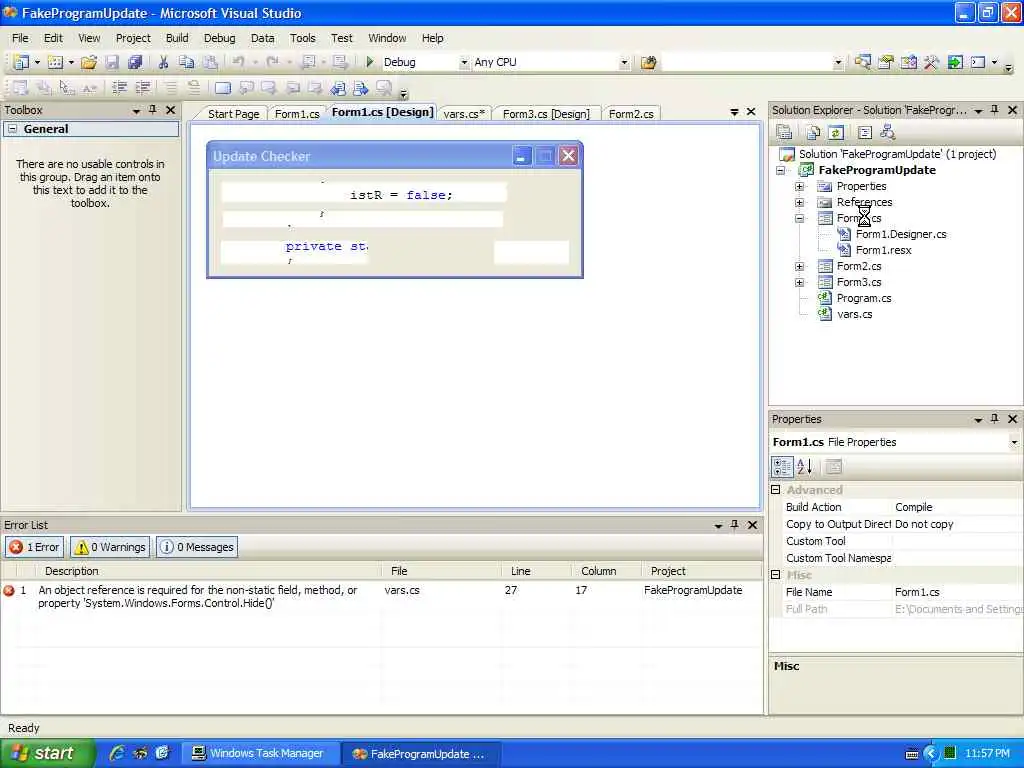Click View Code icon in Solution Explorer
Screen dimensions: 1024x768
(865, 133)
